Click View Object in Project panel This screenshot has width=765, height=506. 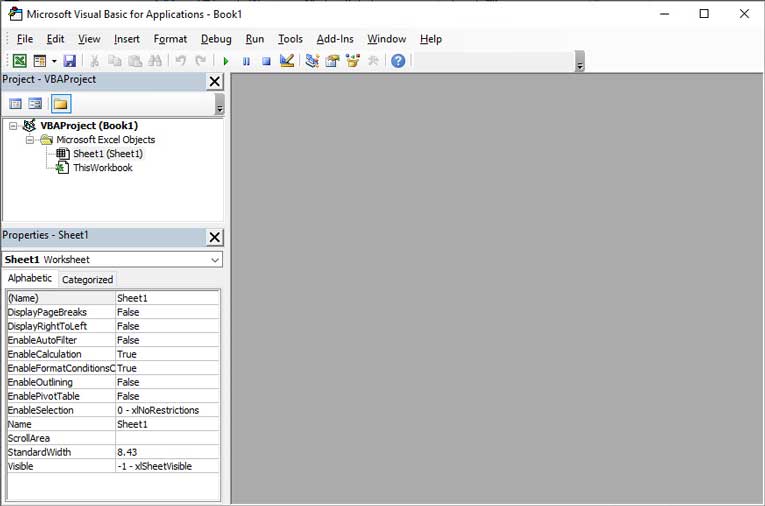coord(35,104)
